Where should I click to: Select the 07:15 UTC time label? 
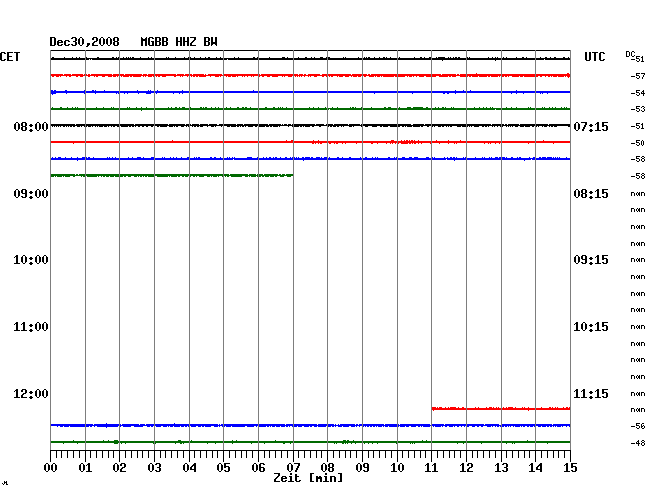[x=591, y=126]
